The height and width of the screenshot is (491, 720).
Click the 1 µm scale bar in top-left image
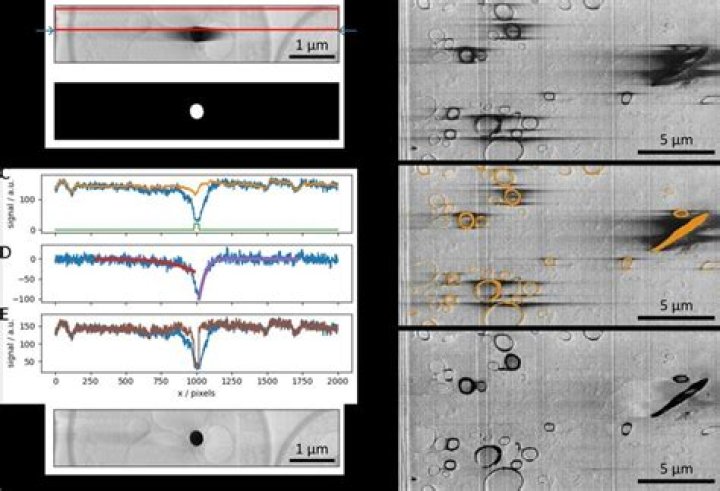pyautogui.click(x=312, y=56)
